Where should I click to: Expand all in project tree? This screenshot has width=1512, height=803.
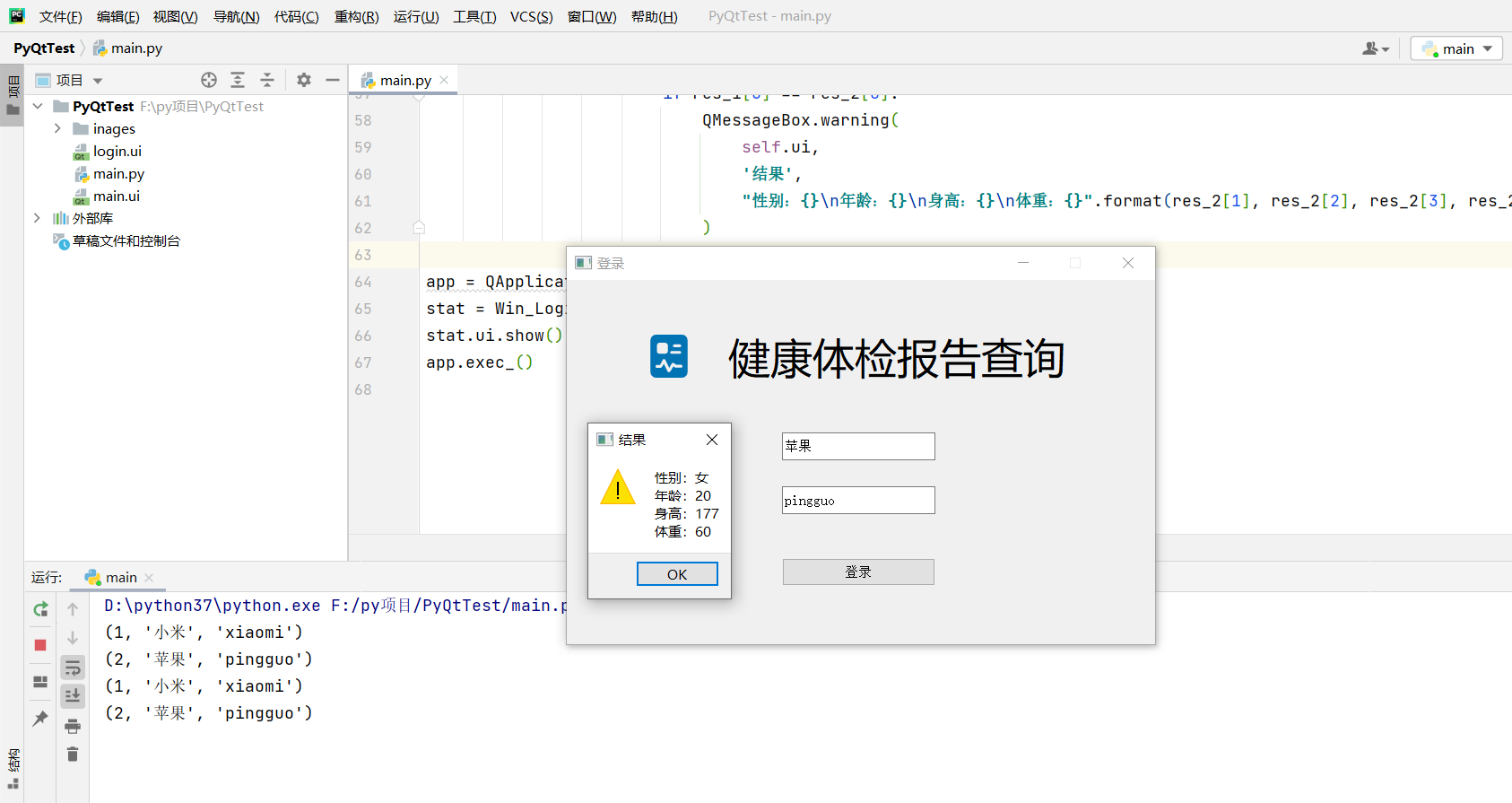238,80
